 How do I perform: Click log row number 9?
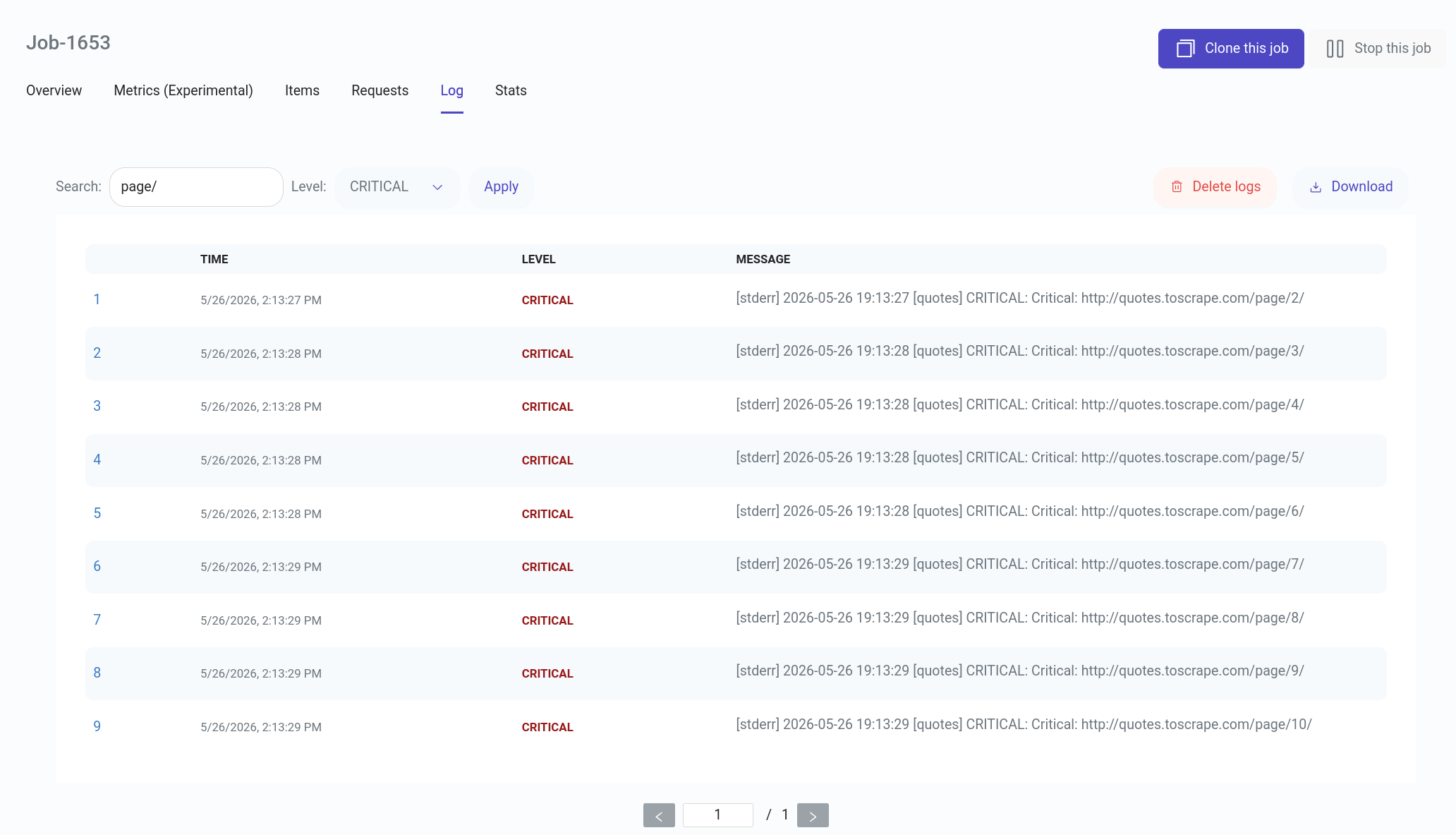[x=97, y=726]
